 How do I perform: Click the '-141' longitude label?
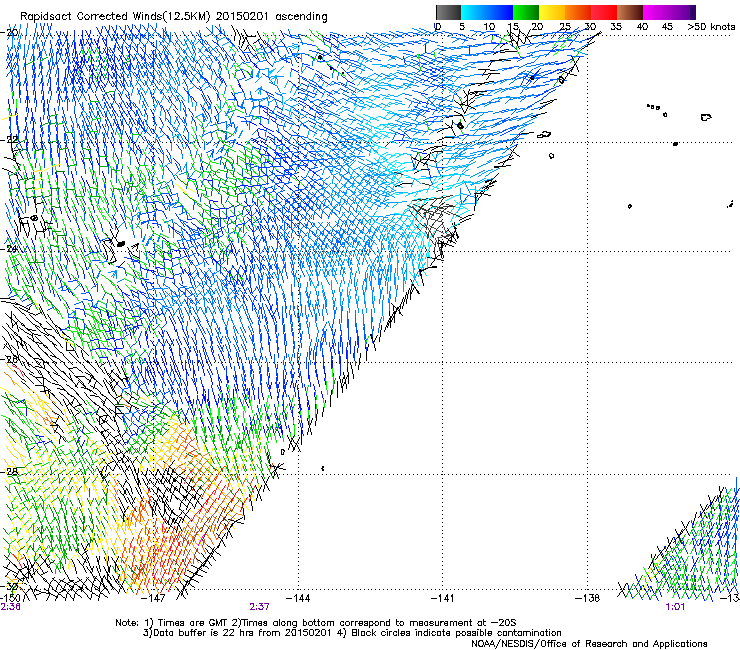click(442, 598)
